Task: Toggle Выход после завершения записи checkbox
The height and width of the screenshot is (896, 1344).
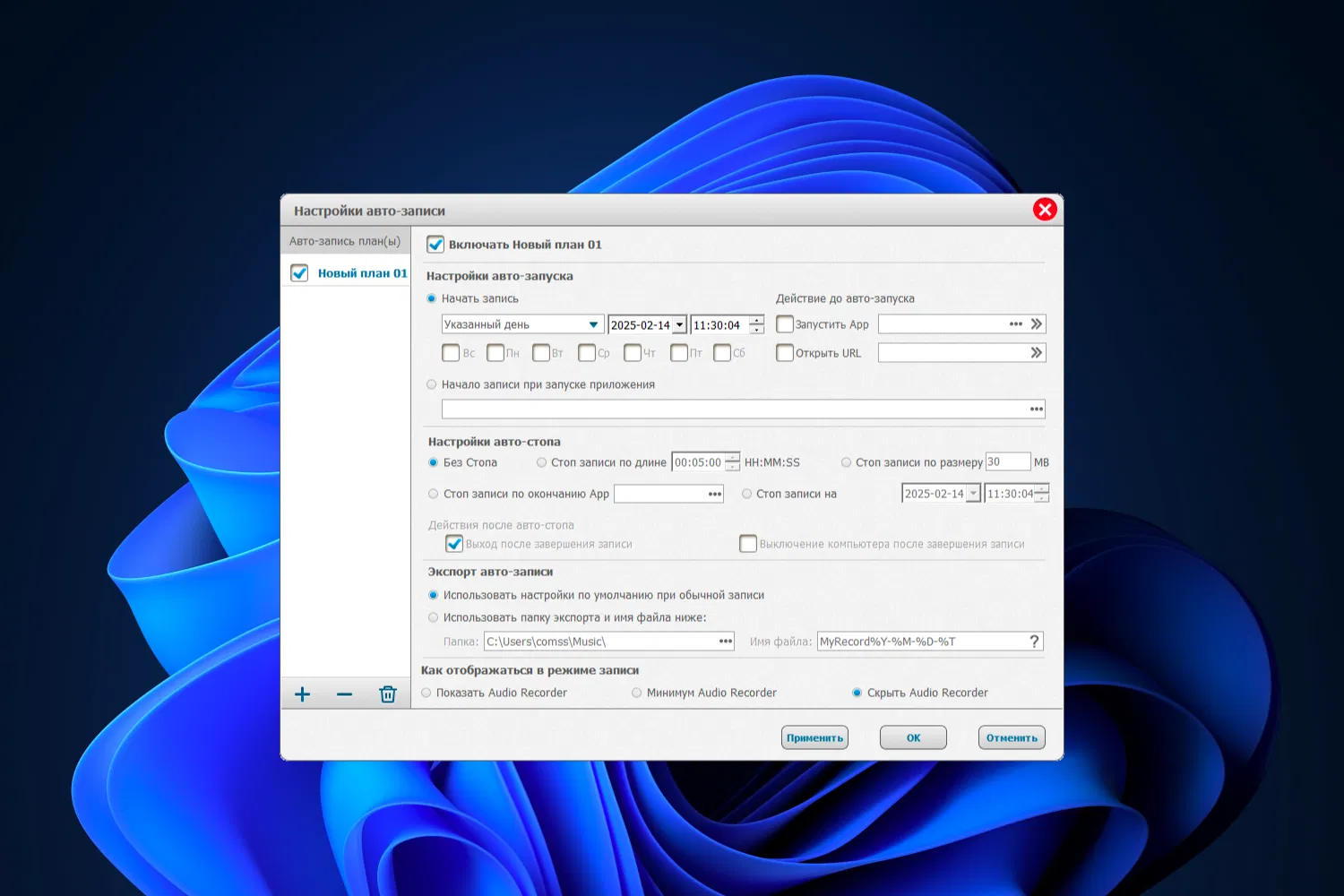Action: click(x=454, y=544)
